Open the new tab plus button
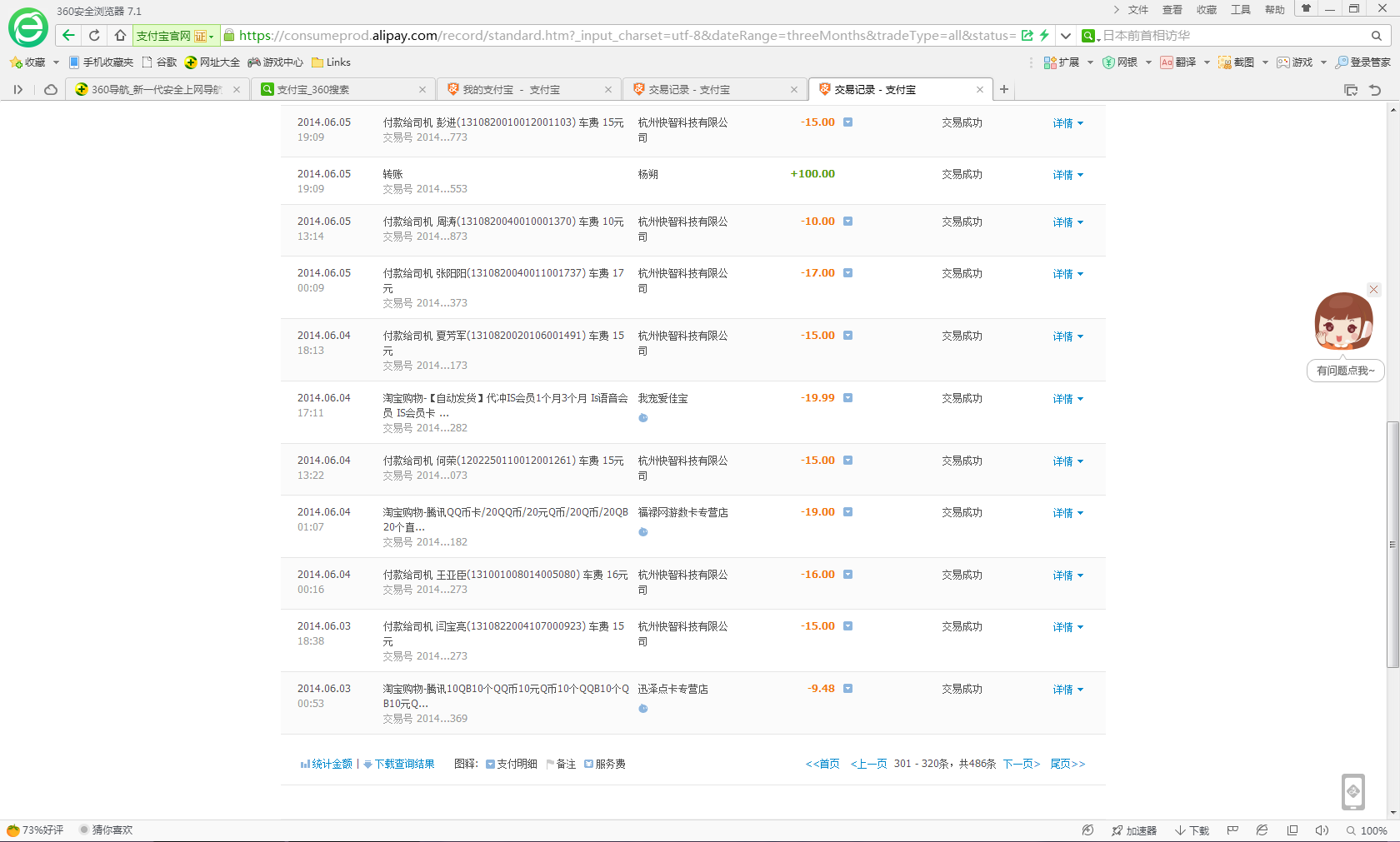This screenshot has height=842, width=1400. [1004, 89]
